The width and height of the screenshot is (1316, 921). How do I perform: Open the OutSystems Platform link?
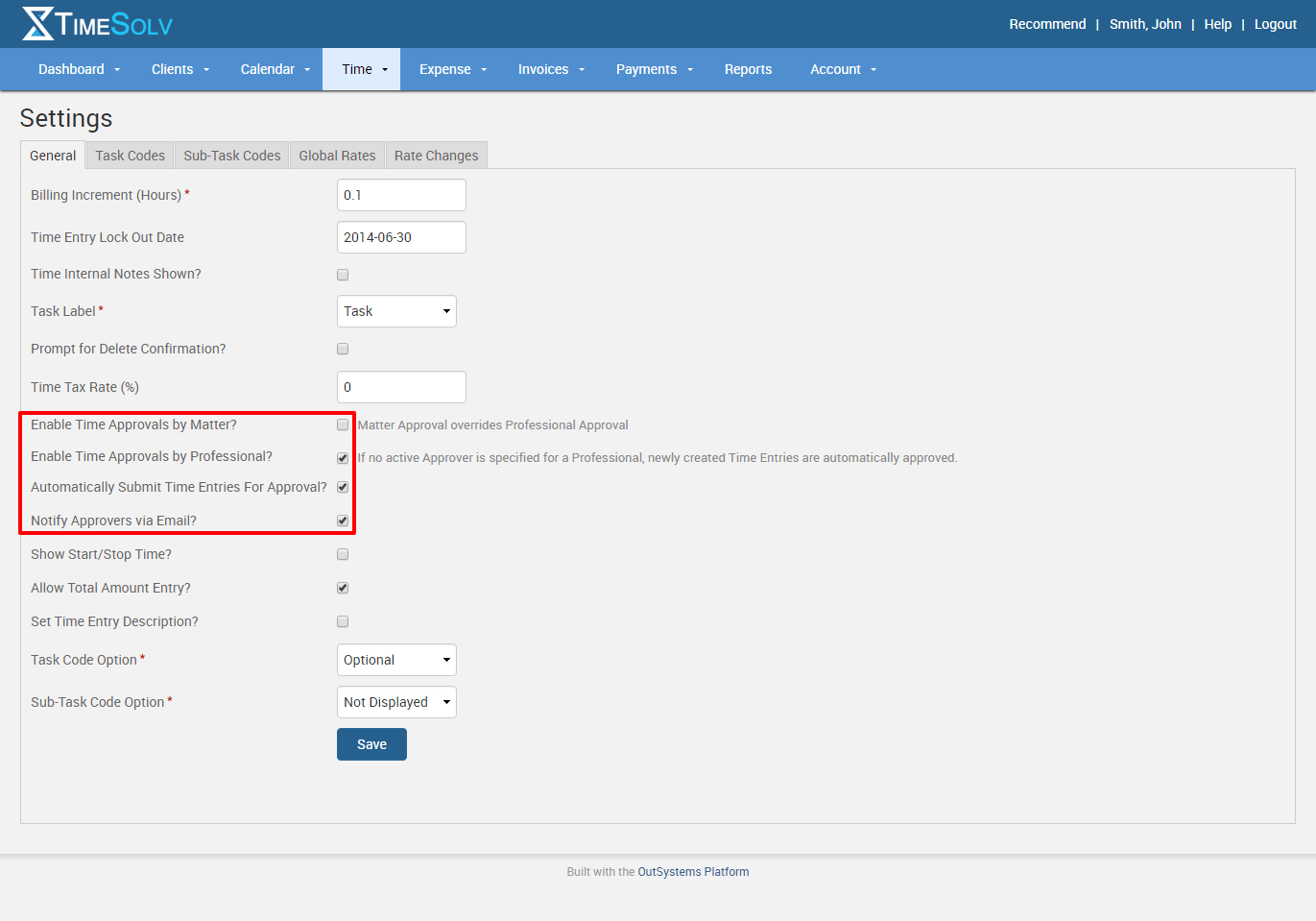694,871
